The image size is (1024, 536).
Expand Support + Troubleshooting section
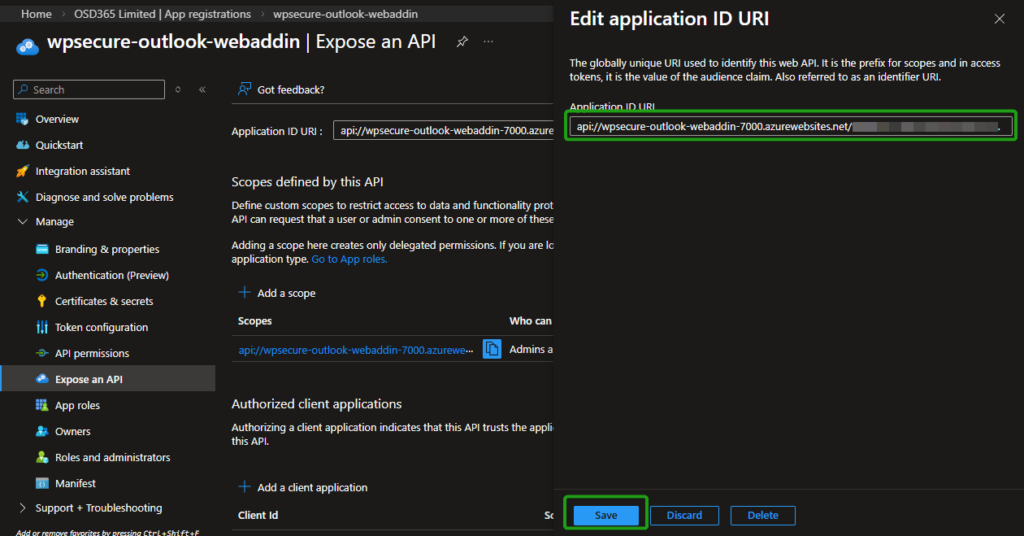click(23, 508)
